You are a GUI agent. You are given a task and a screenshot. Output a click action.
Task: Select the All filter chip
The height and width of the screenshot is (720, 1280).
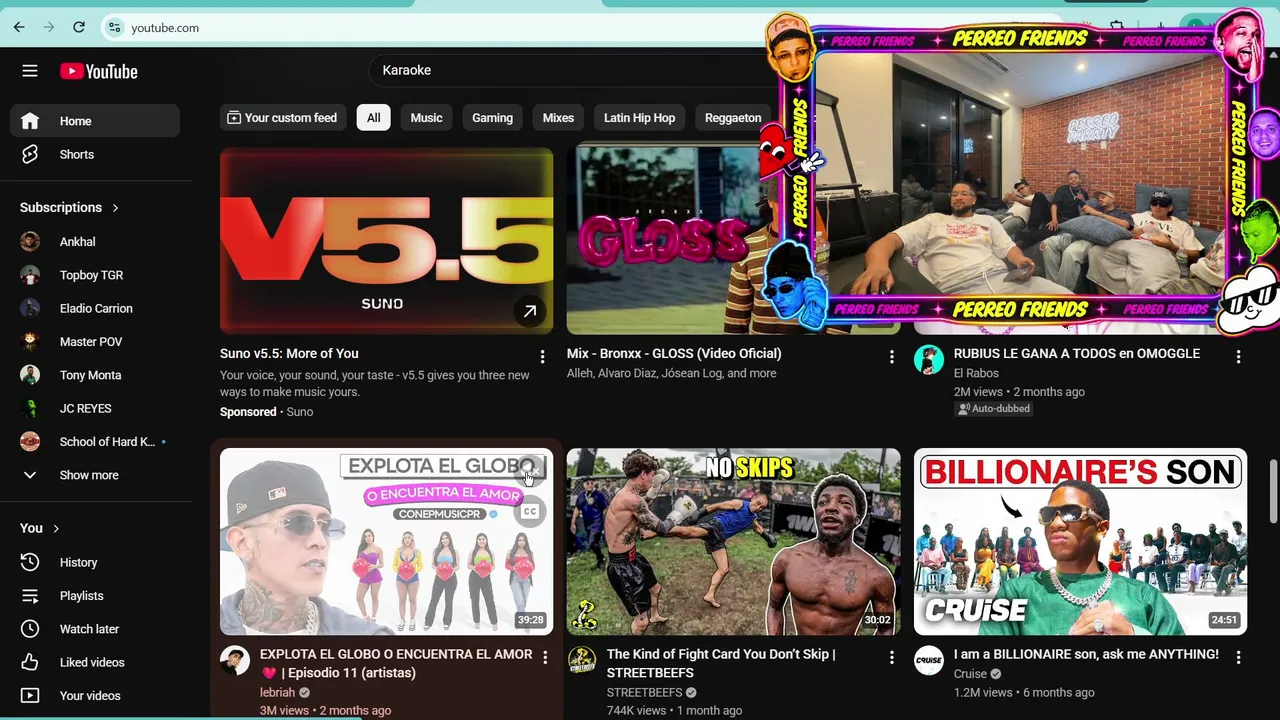pyautogui.click(x=373, y=118)
